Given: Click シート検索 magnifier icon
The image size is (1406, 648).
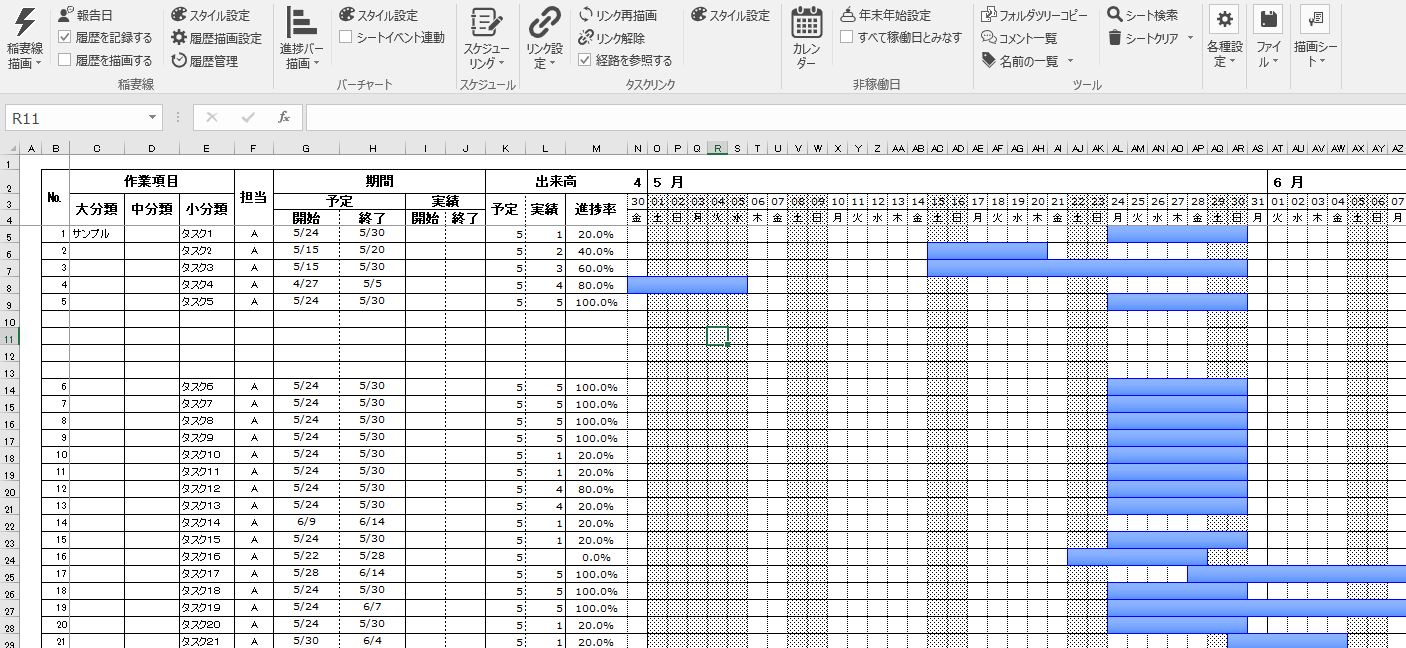Looking at the screenshot, I should pyautogui.click(x=1115, y=15).
